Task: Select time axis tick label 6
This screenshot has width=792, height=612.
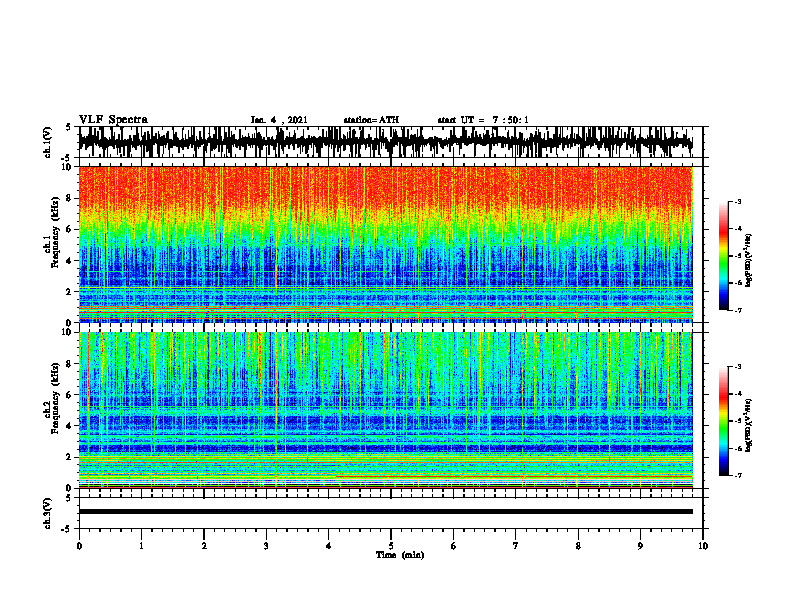Action: click(454, 546)
